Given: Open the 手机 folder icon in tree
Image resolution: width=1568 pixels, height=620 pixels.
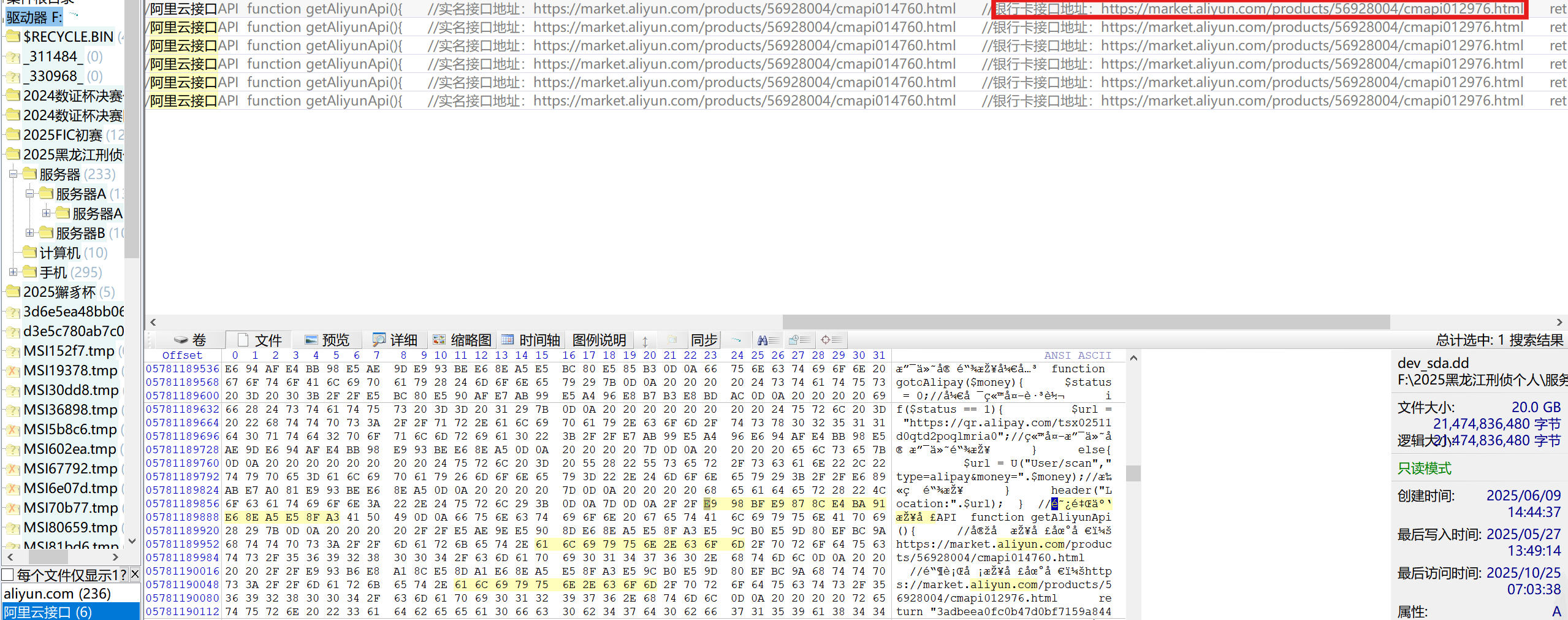Looking at the screenshot, I should tap(30, 272).
